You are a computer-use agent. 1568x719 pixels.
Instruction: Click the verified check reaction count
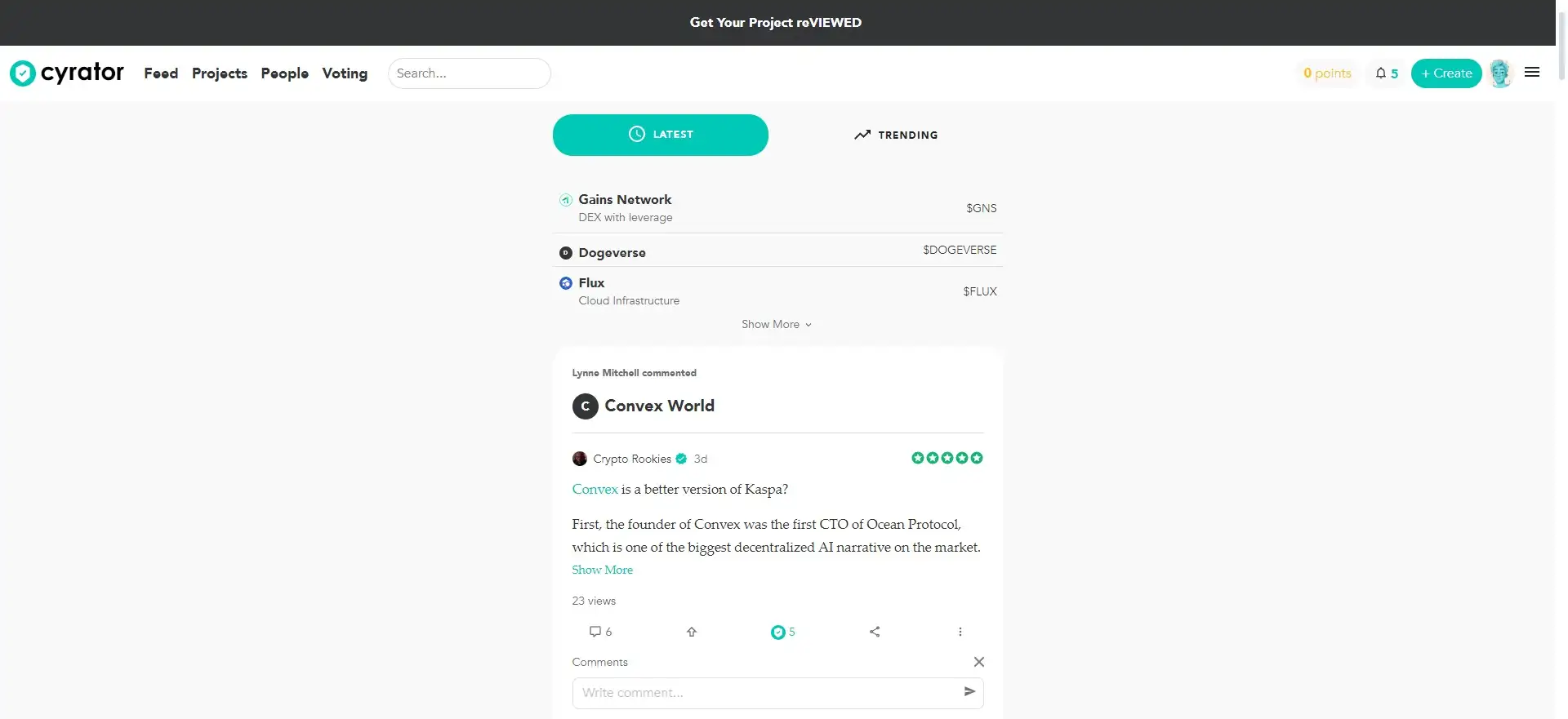(x=782, y=632)
